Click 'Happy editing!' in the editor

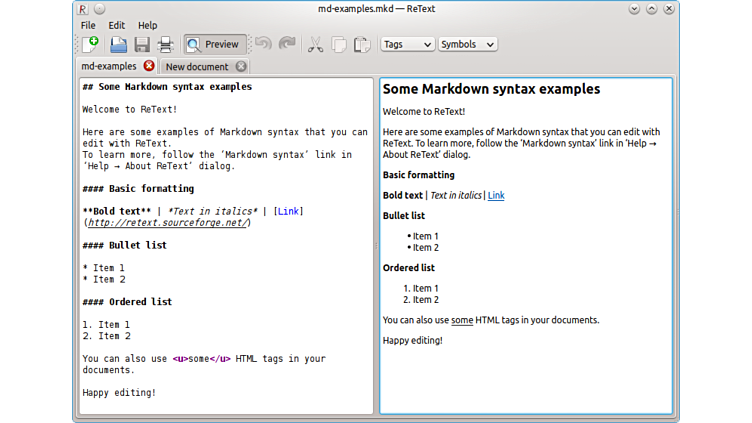pos(119,392)
